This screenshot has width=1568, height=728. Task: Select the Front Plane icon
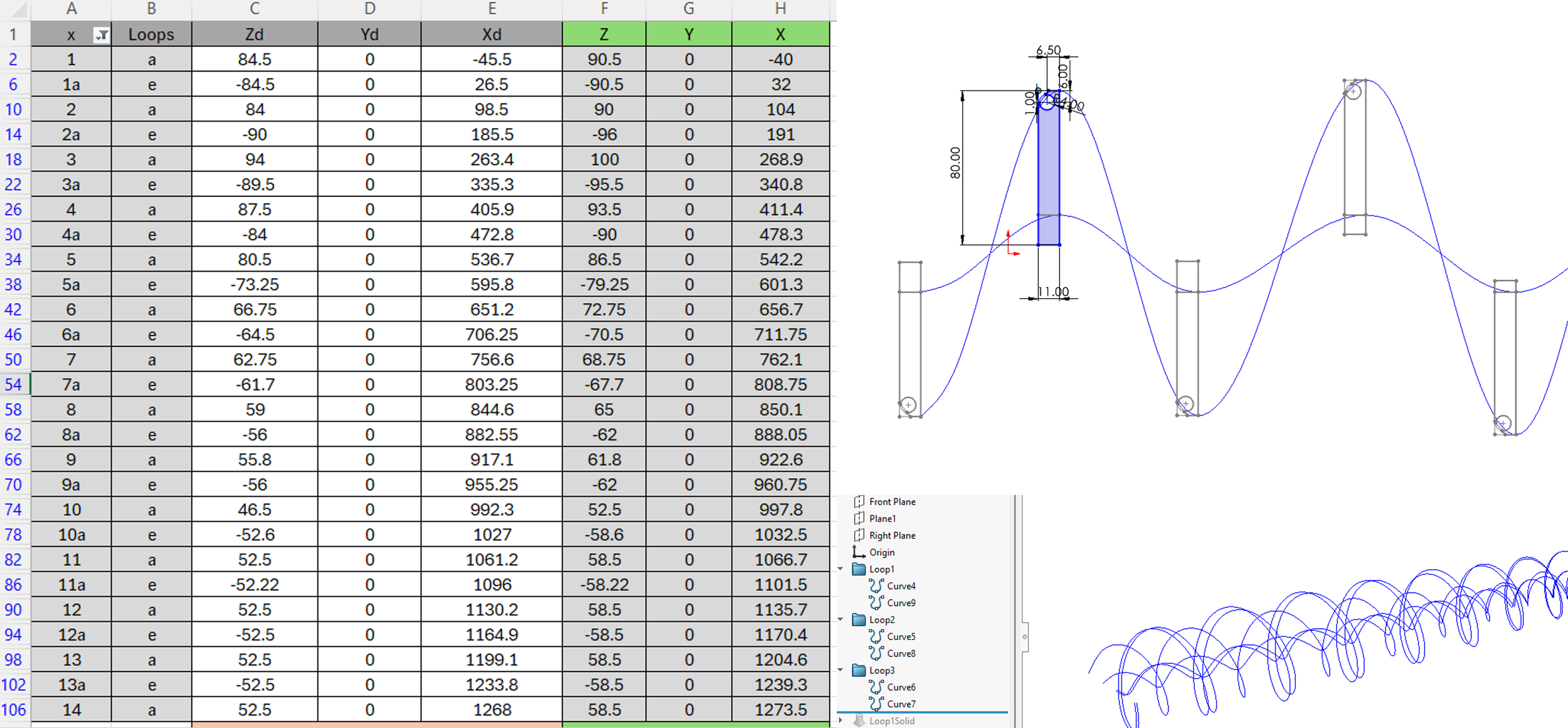[859, 501]
